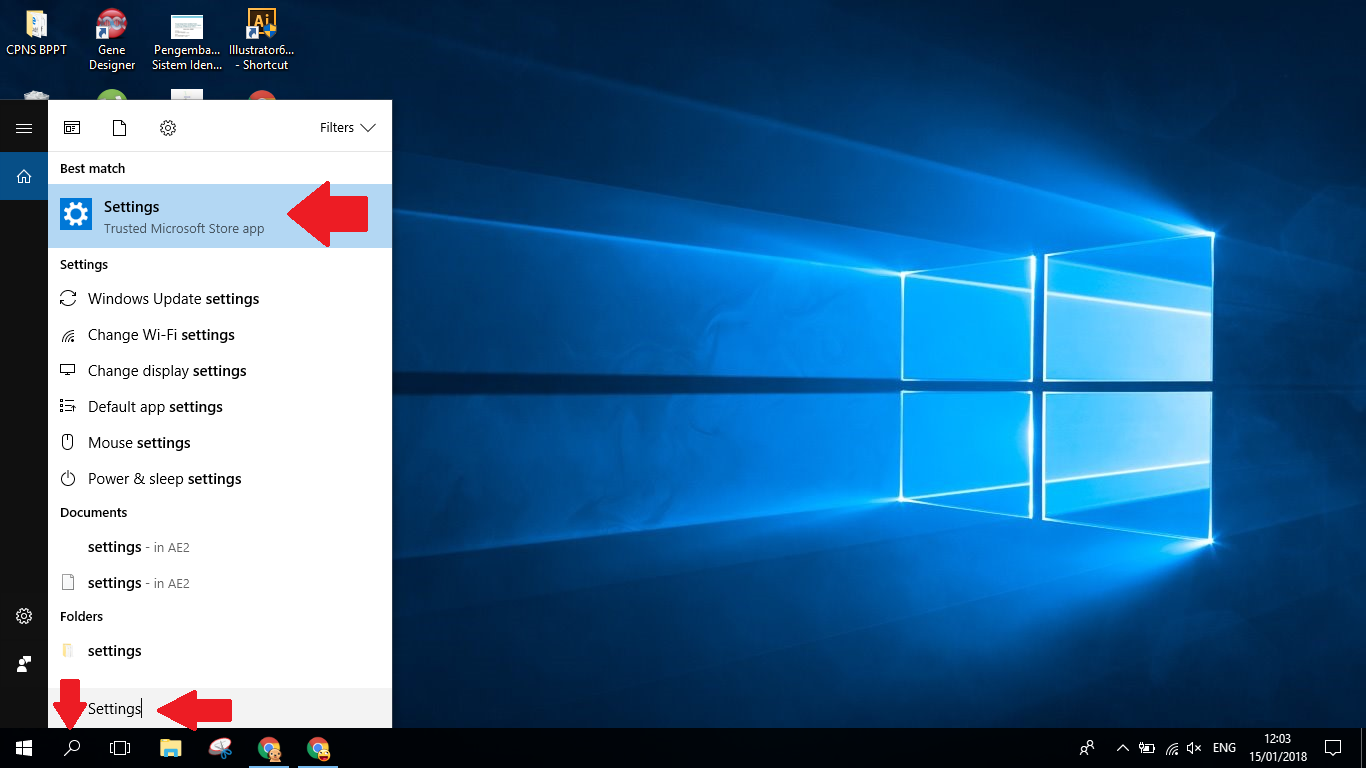Open Default app settings
This screenshot has height=768, width=1366.
[x=155, y=407]
